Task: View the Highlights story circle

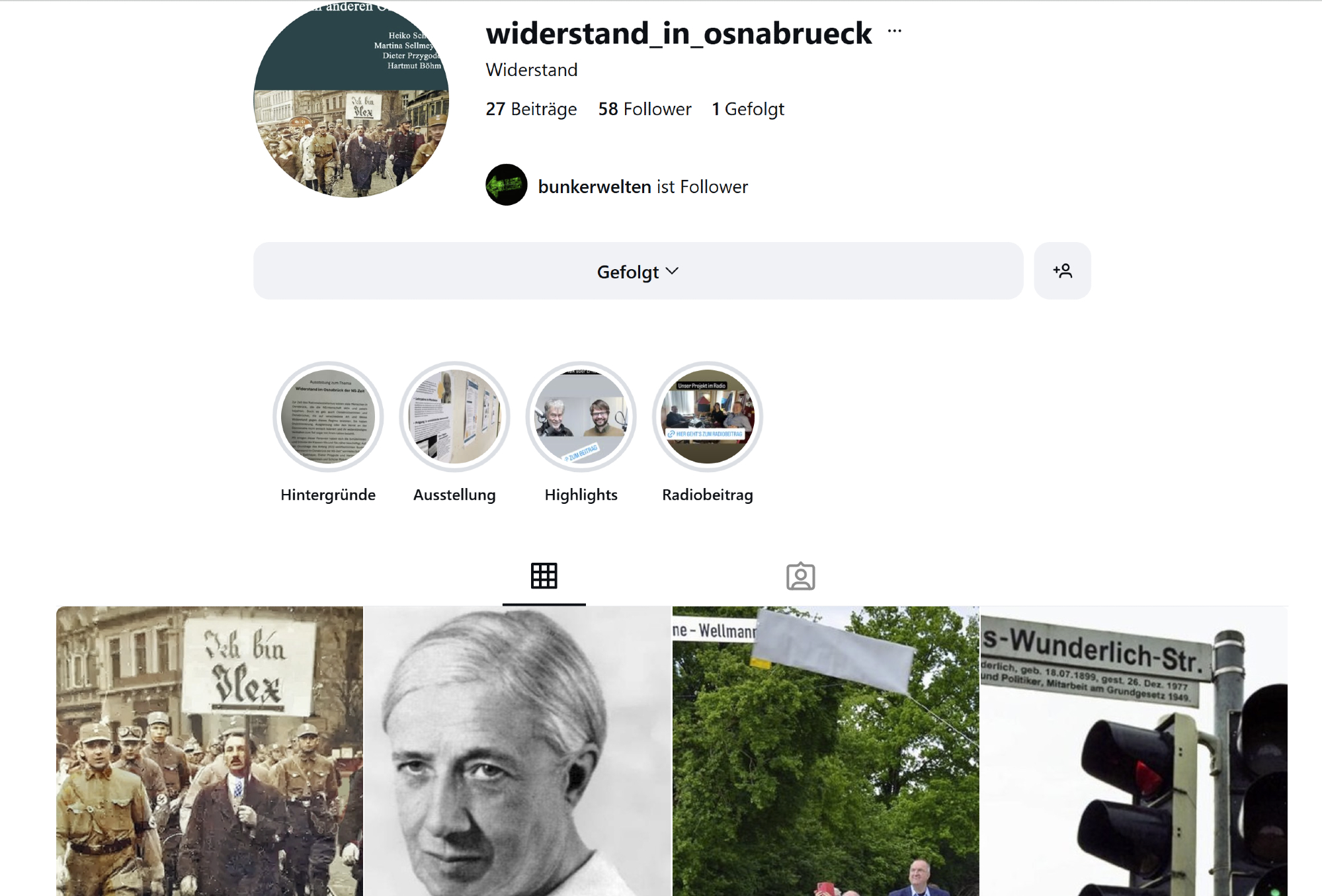Action: click(x=581, y=417)
